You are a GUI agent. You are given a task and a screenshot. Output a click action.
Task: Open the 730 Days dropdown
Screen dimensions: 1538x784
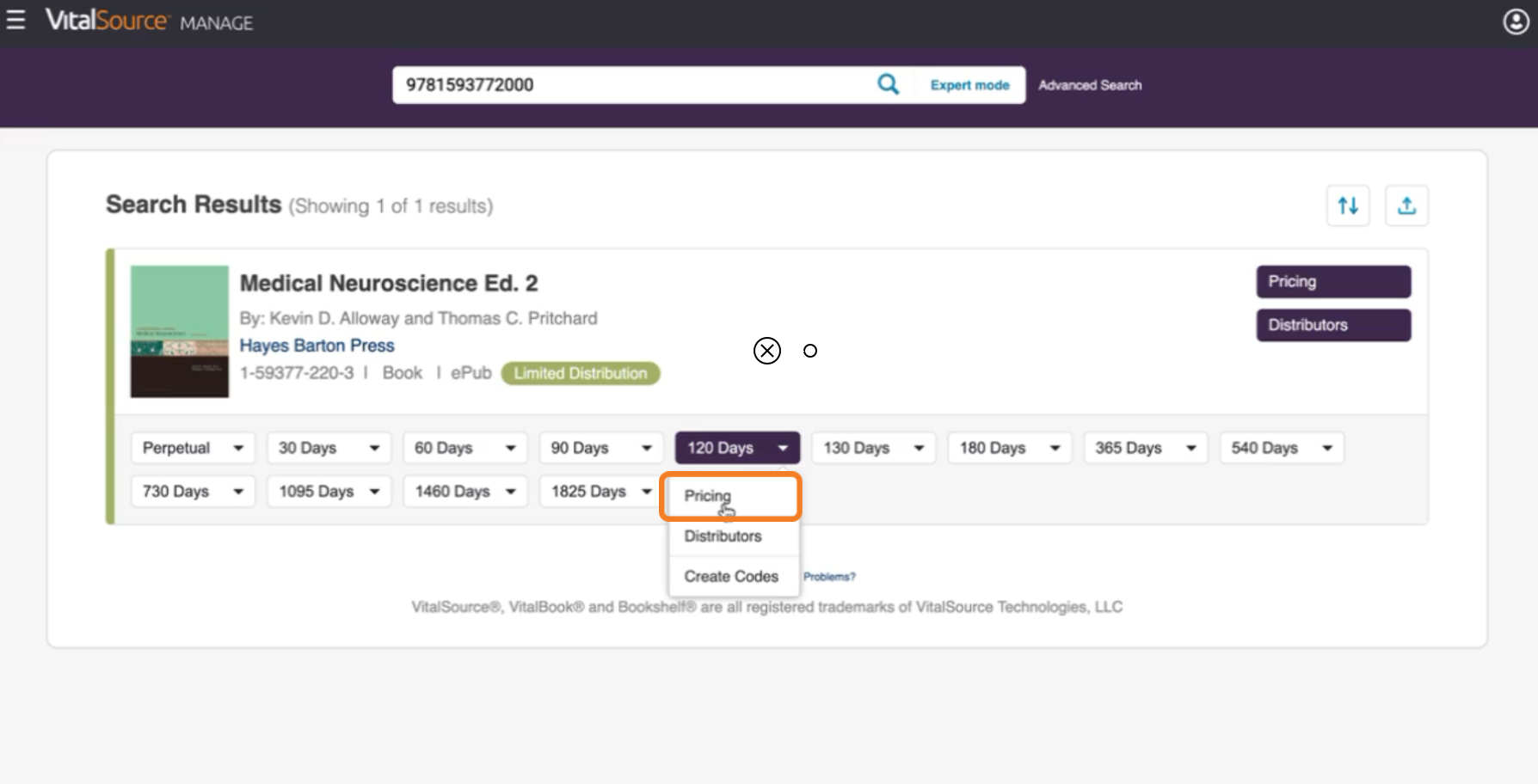point(193,491)
